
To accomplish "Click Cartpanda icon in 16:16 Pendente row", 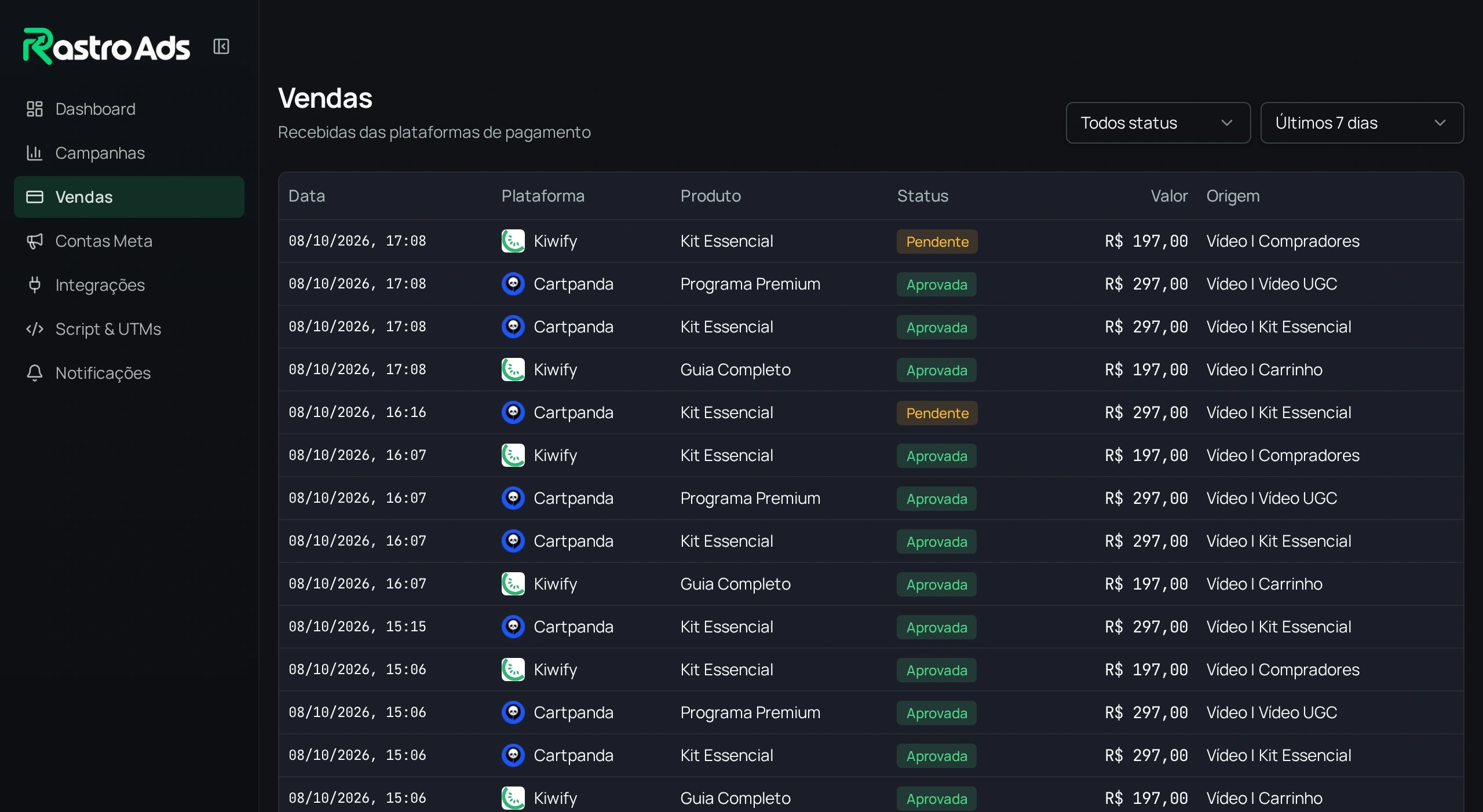I will (x=513, y=412).
